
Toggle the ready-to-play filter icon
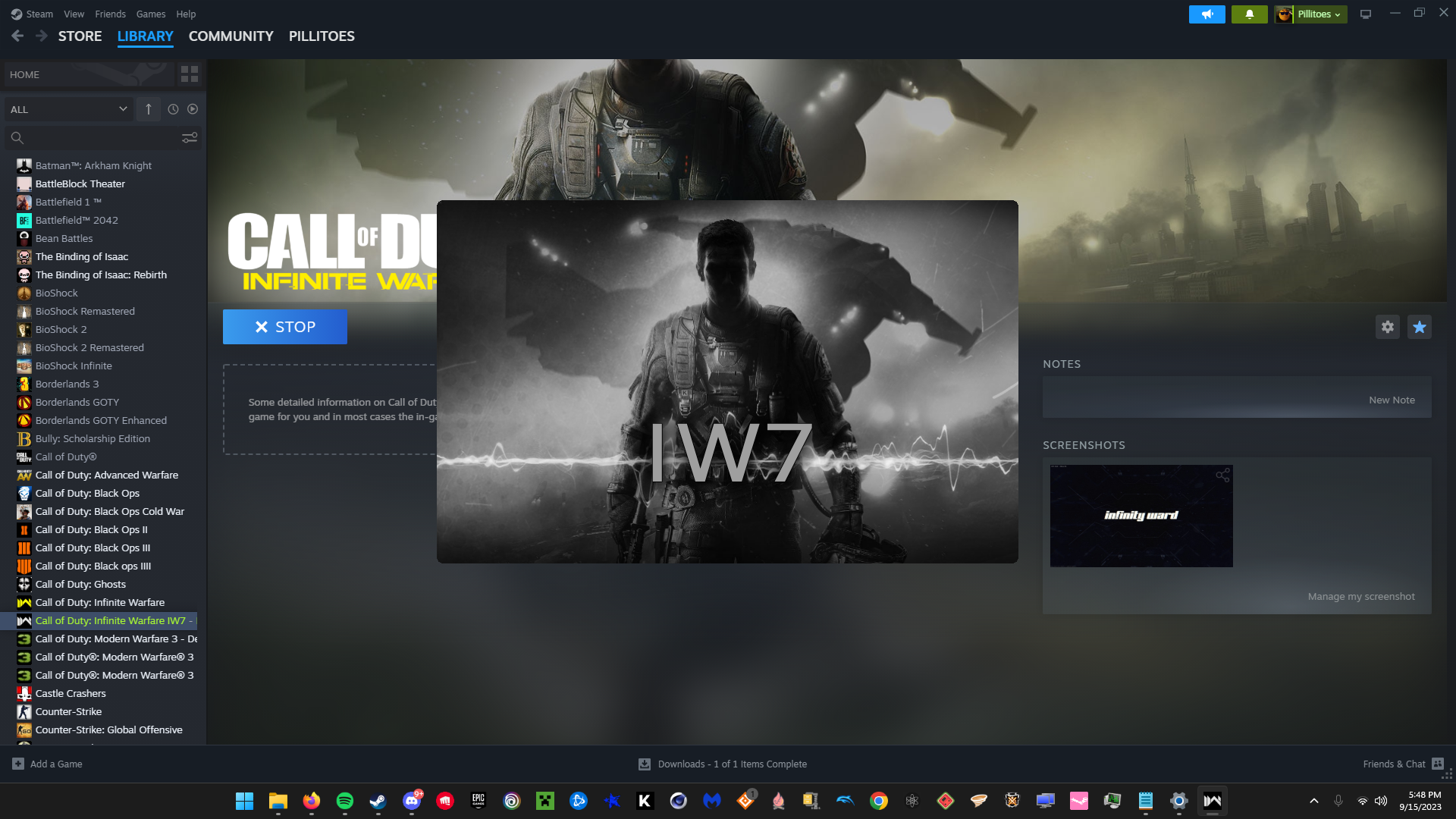point(193,109)
